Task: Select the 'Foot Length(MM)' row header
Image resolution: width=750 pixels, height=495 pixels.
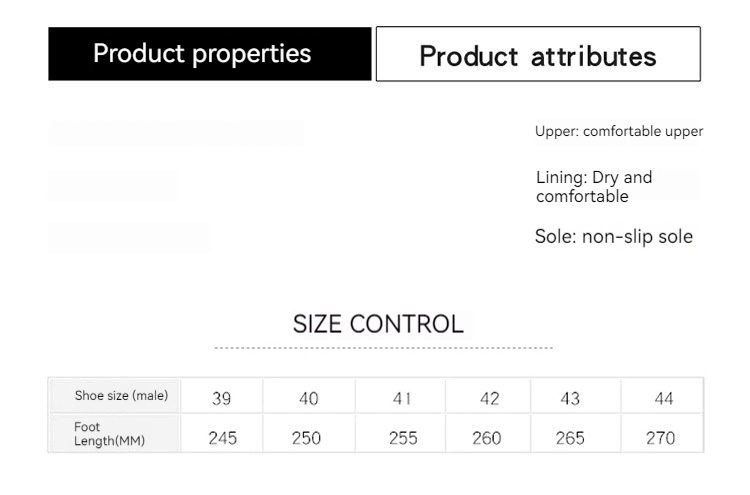Action: click(x=109, y=434)
